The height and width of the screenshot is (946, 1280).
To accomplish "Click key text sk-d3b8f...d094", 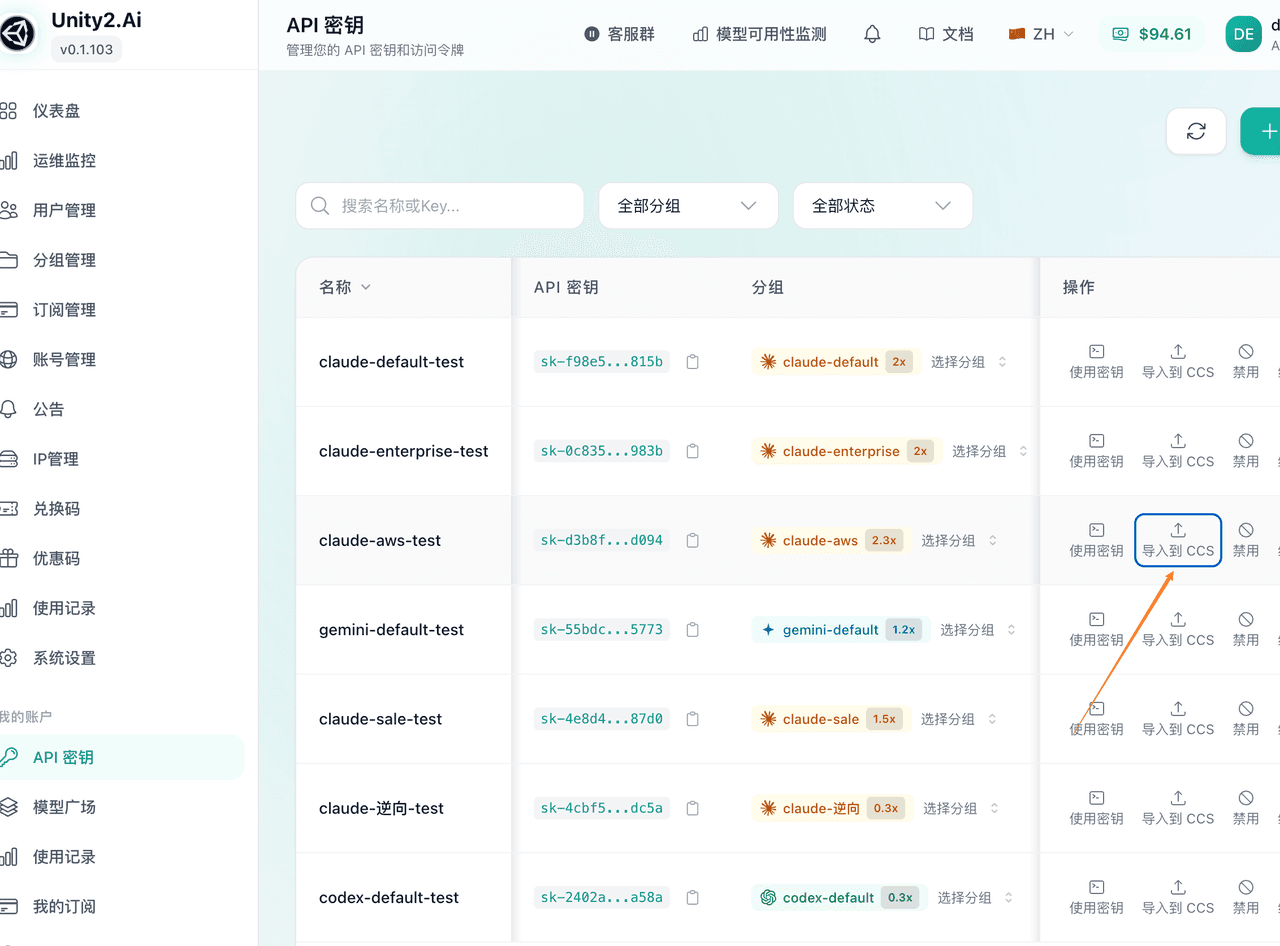I will (602, 540).
